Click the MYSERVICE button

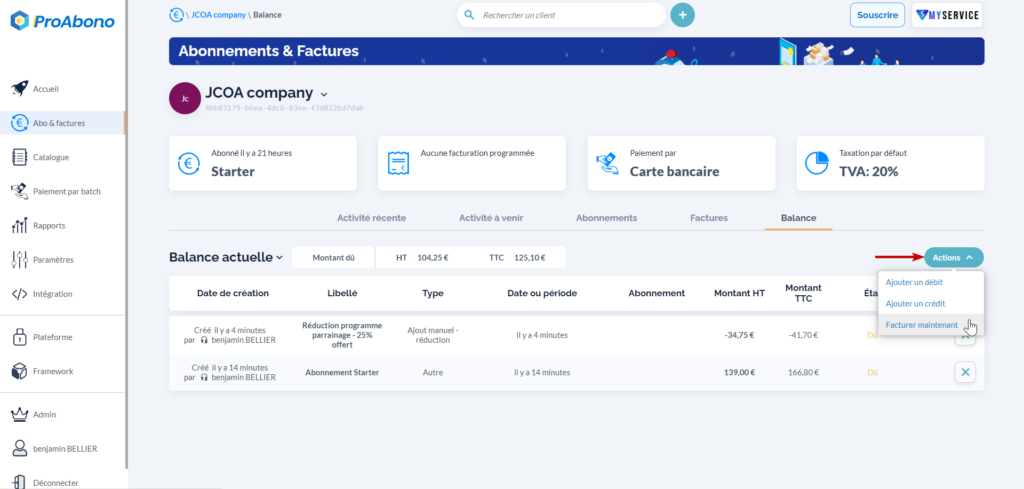coord(948,15)
